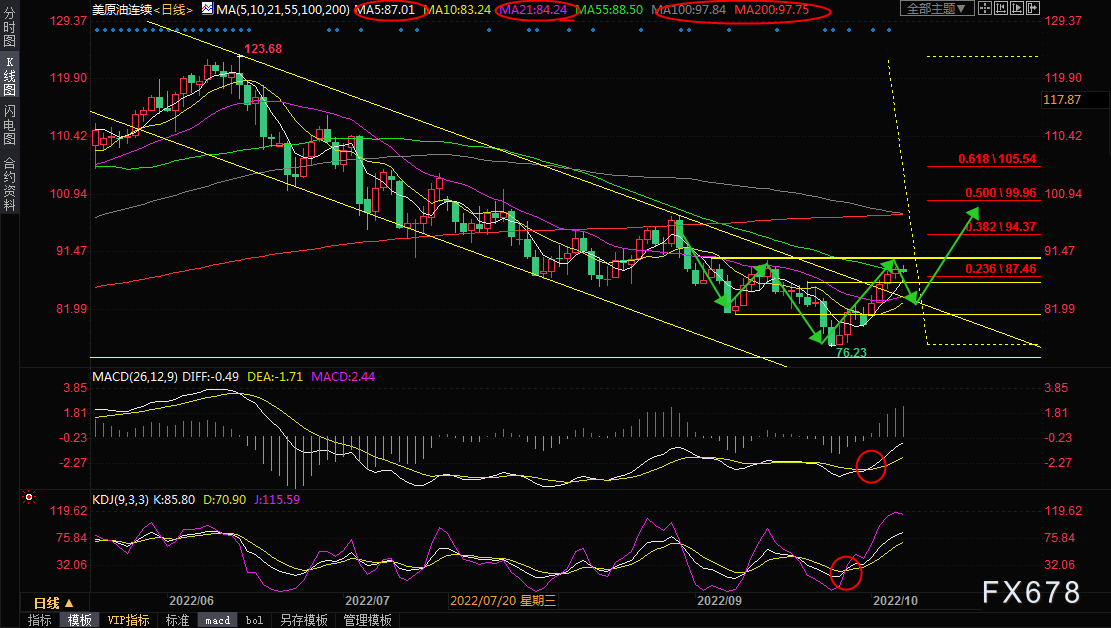Click the J:115.59 value
The height and width of the screenshot is (628, 1111).
click(x=276, y=499)
